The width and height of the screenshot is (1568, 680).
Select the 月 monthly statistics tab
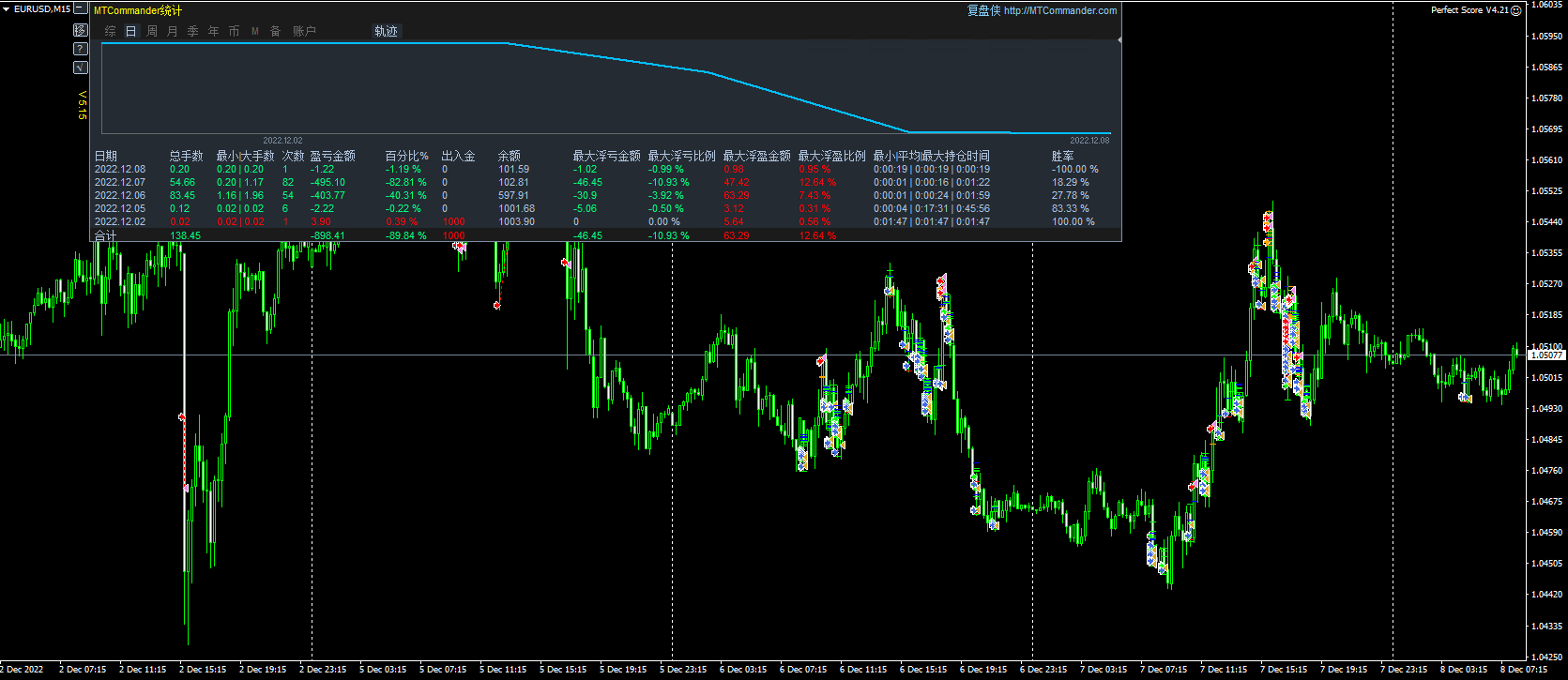point(173,31)
